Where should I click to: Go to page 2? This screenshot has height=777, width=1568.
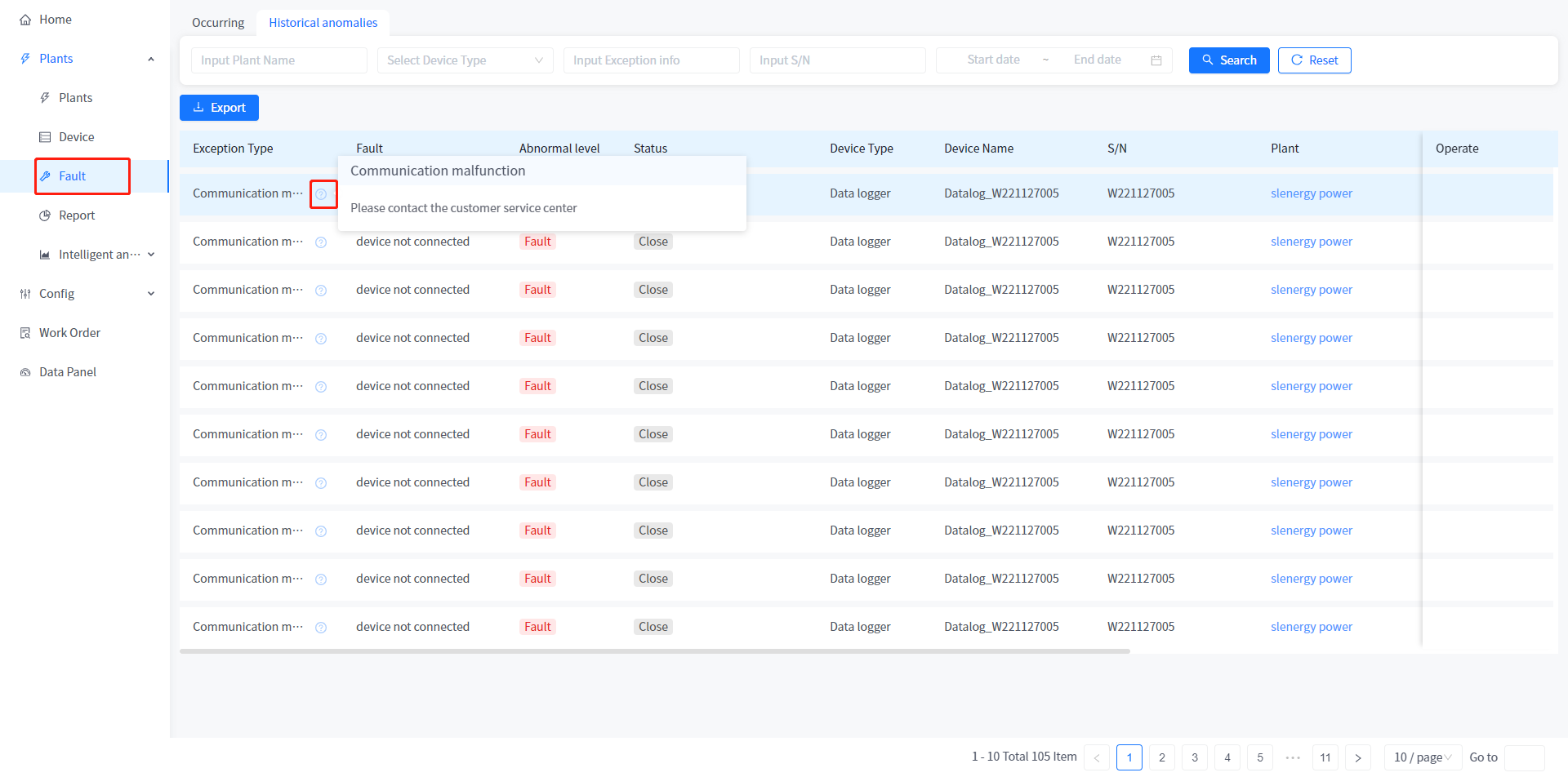click(1162, 757)
